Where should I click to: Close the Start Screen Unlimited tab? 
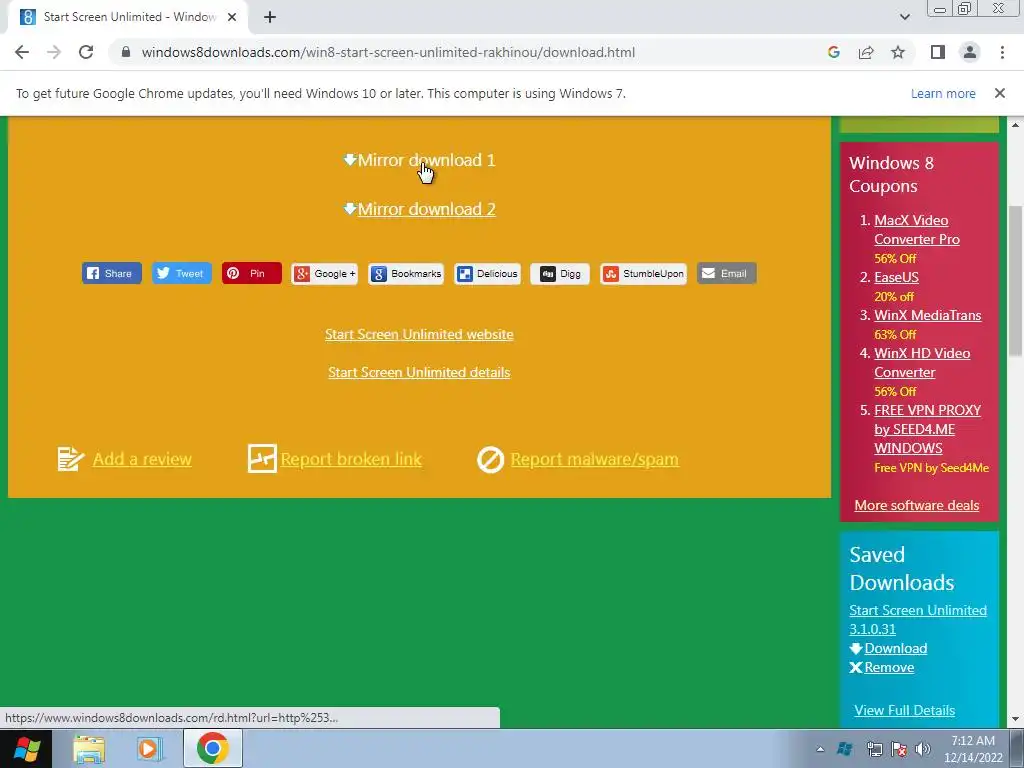tap(232, 17)
